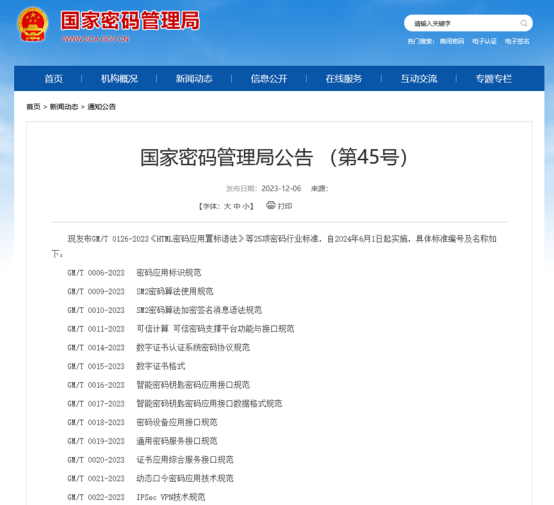Open the 首页 navigation menu item
554x505 pixels.
coord(54,78)
